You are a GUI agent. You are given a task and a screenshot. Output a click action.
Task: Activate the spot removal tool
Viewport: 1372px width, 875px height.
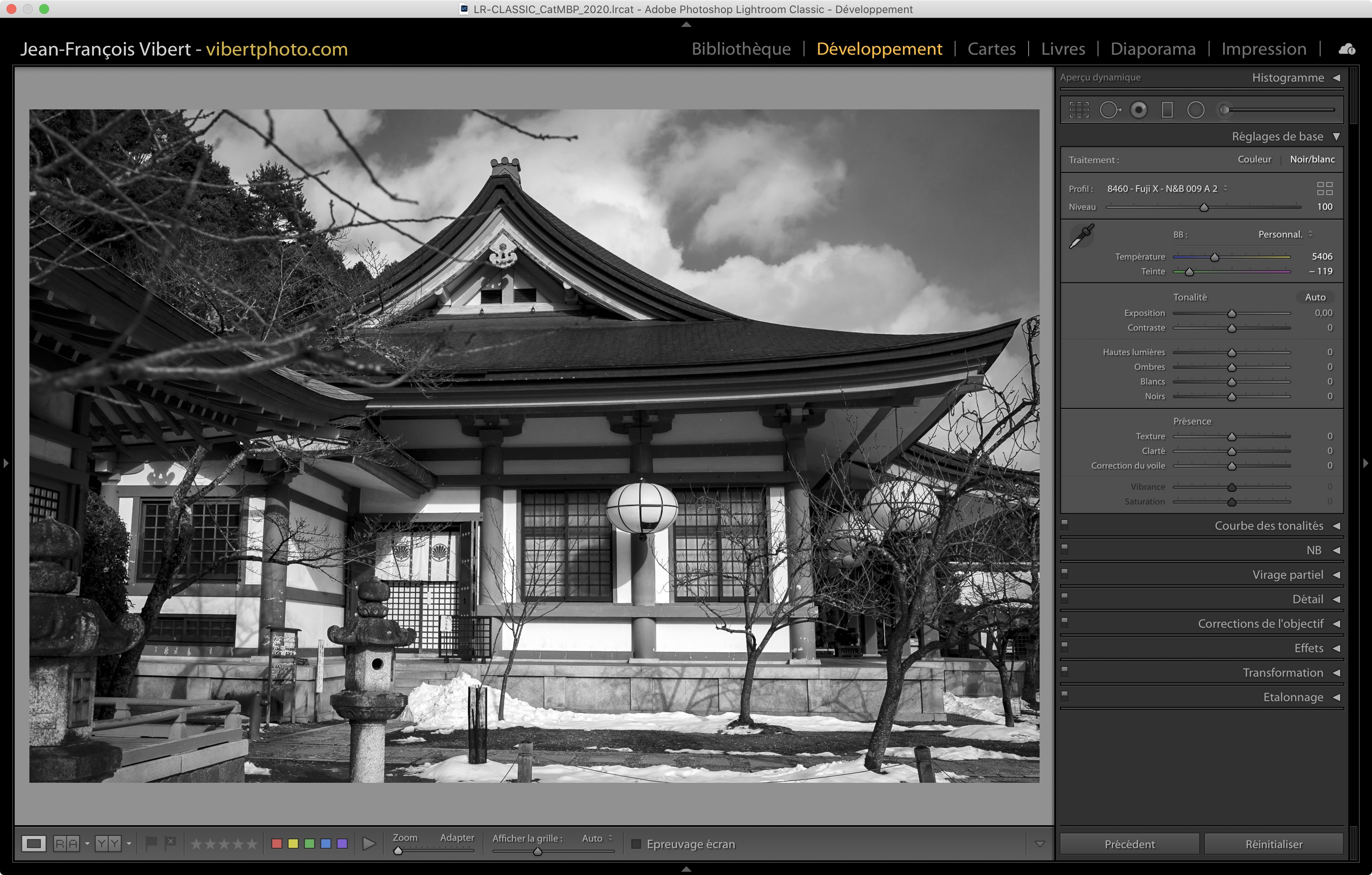coord(1109,110)
